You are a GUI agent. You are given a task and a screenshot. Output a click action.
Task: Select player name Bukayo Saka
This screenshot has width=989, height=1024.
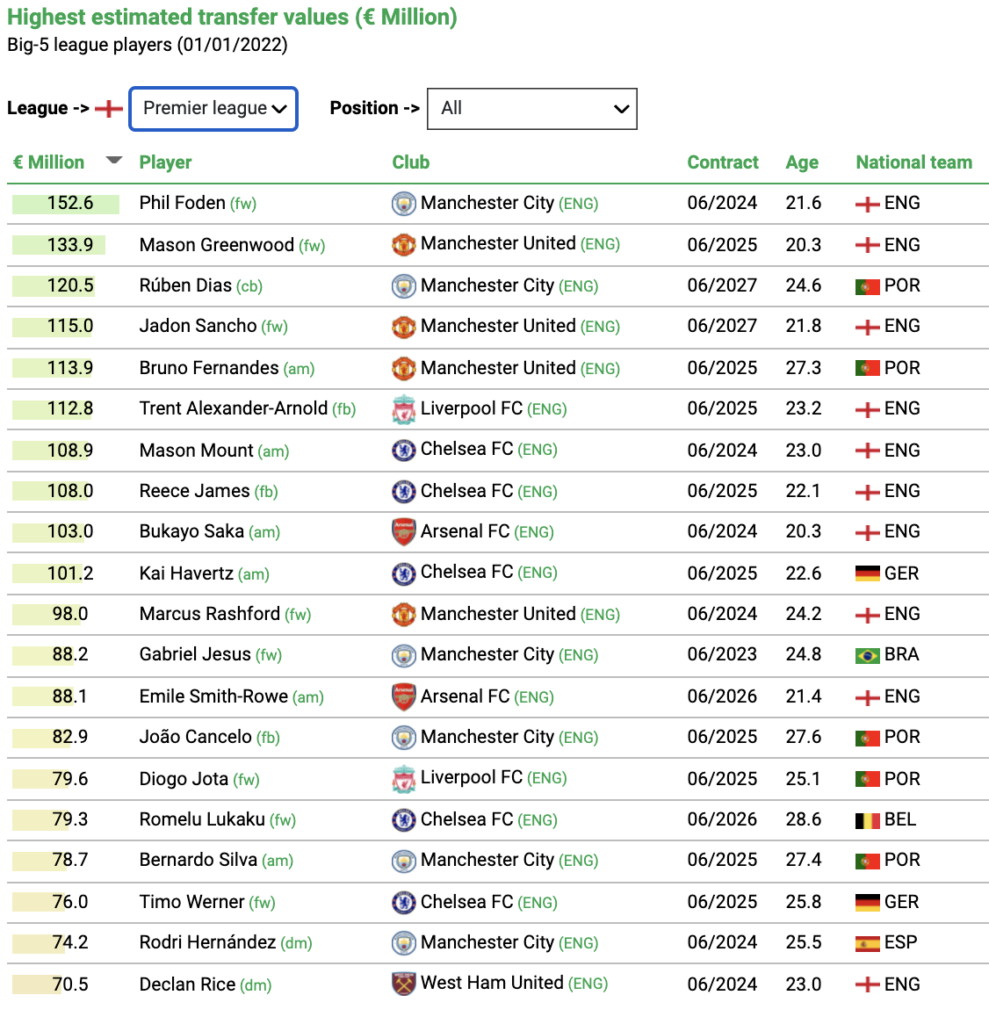pos(191,532)
